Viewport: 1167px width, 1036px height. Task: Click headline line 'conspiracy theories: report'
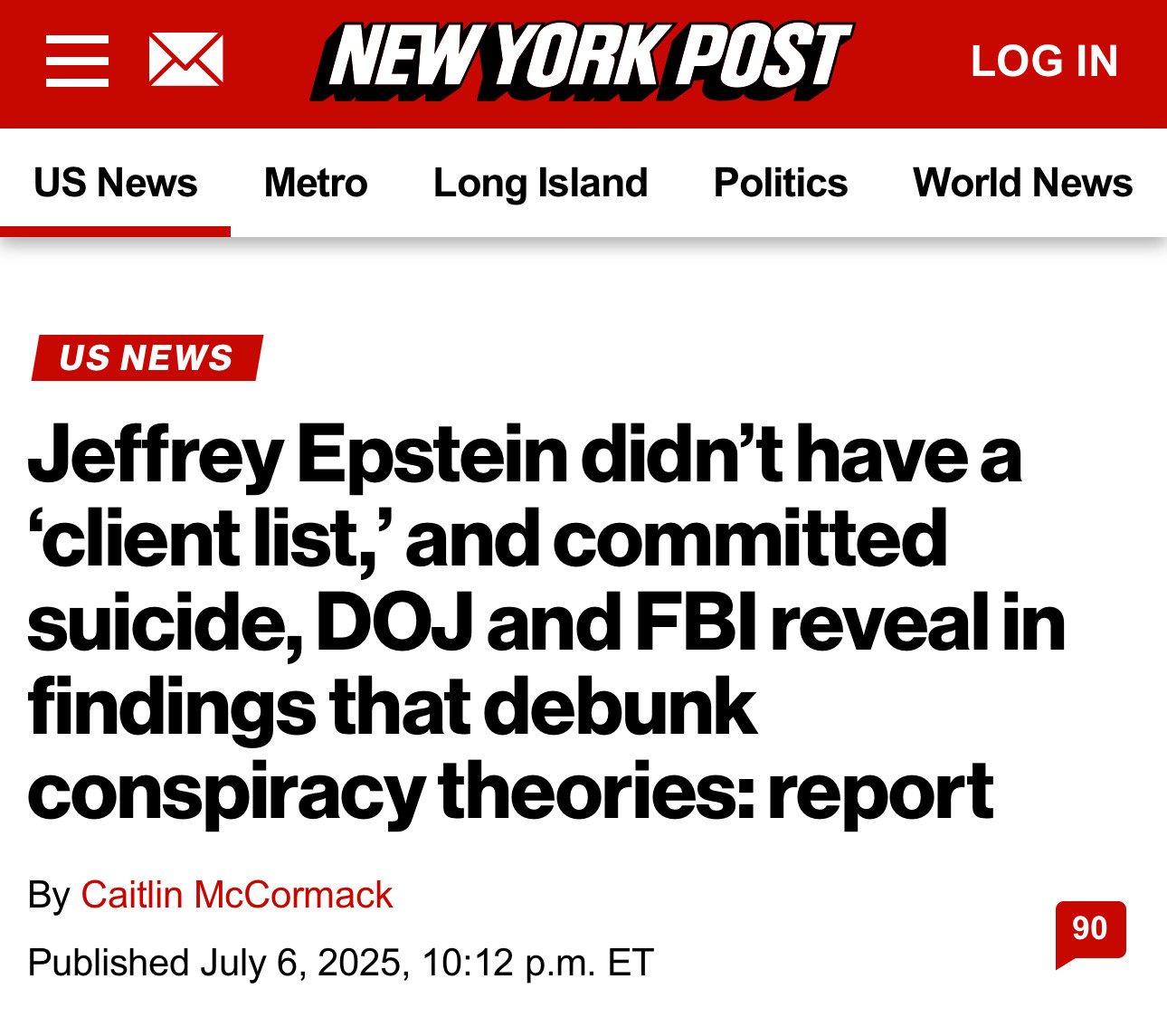click(511, 793)
